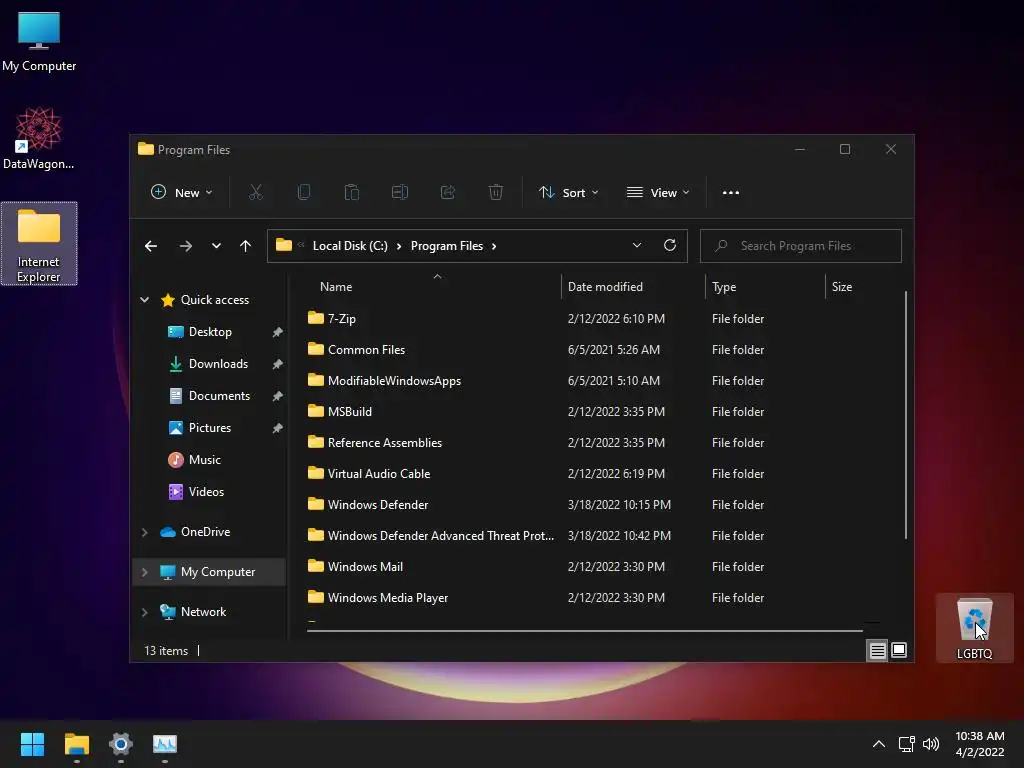Expand the My Computer tree node
This screenshot has height=768, width=1024.
point(144,572)
